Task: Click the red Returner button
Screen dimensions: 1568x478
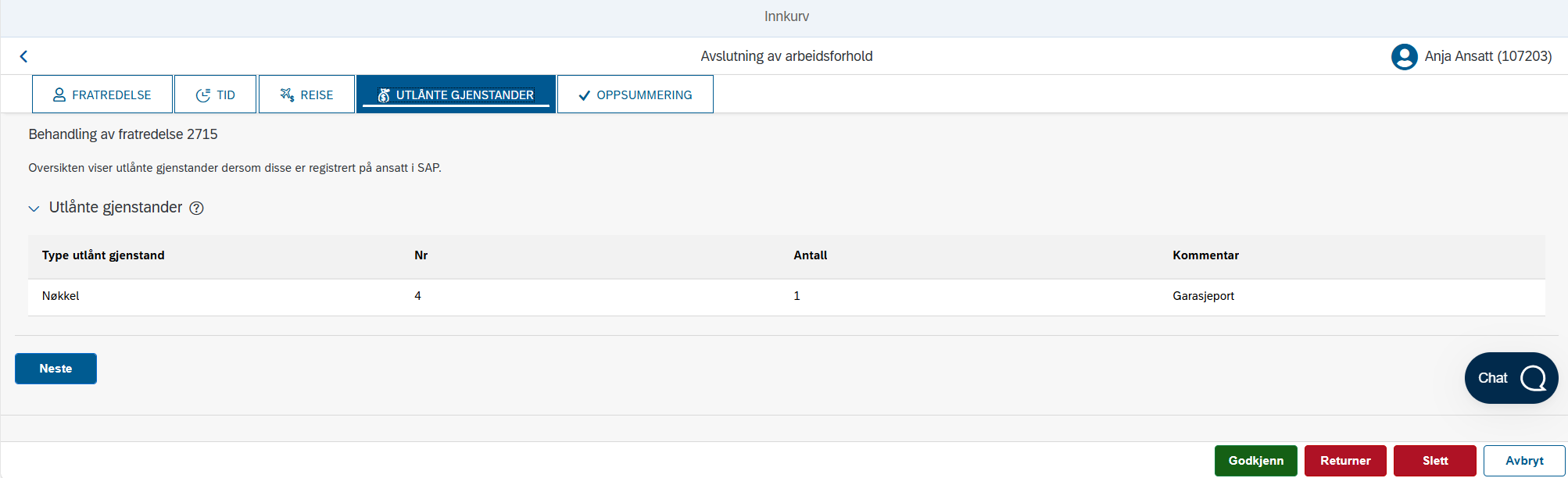Action: tap(1345, 461)
